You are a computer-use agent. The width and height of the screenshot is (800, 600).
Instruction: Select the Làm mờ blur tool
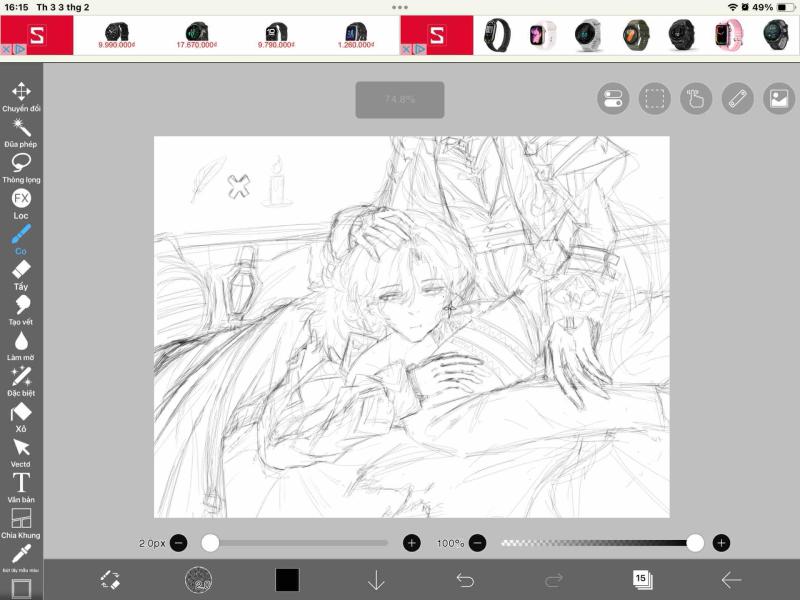(21, 346)
